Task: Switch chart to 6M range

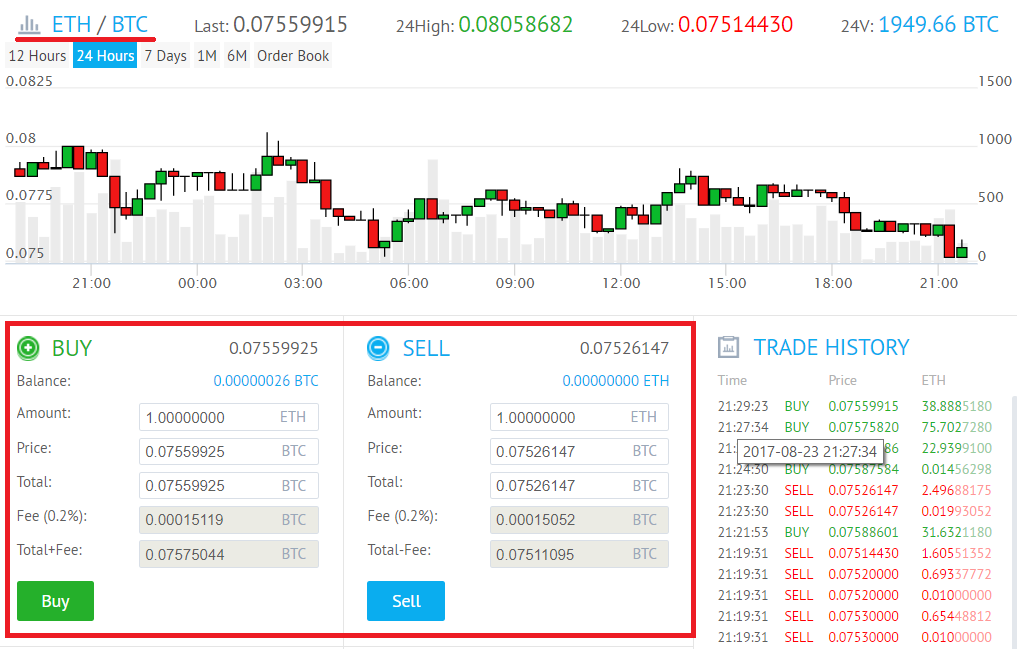Action: tap(237, 56)
